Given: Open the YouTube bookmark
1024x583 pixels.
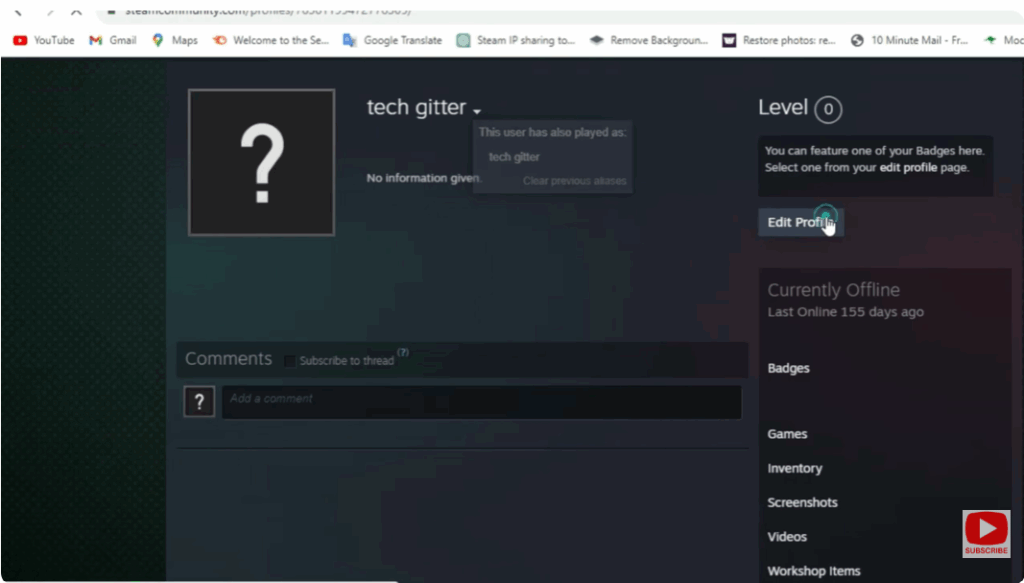Looking at the screenshot, I should (x=44, y=40).
